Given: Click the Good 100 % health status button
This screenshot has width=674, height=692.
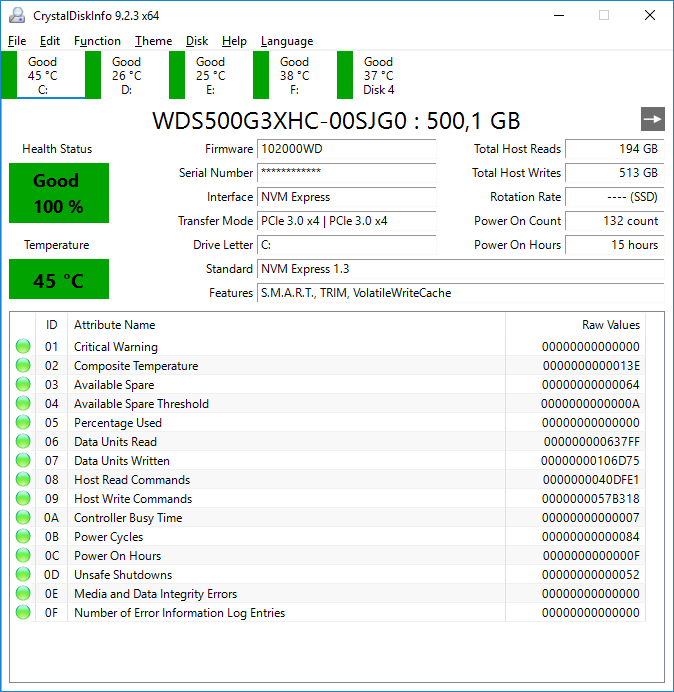Looking at the screenshot, I should click(59, 193).
